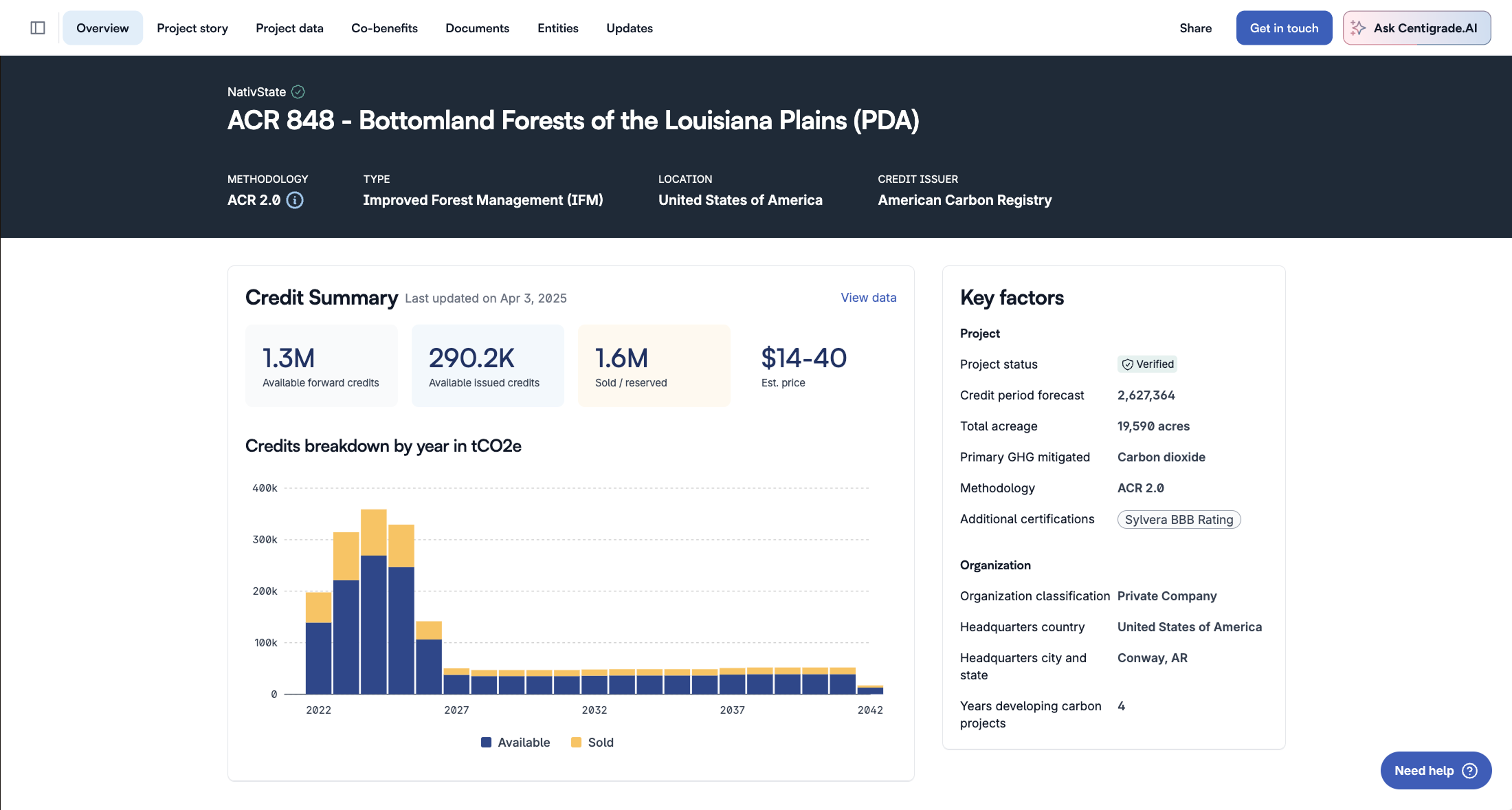Screen dimensions: 1512x810
Task: Click the question mark help icon
Action: click(1469, 771)
